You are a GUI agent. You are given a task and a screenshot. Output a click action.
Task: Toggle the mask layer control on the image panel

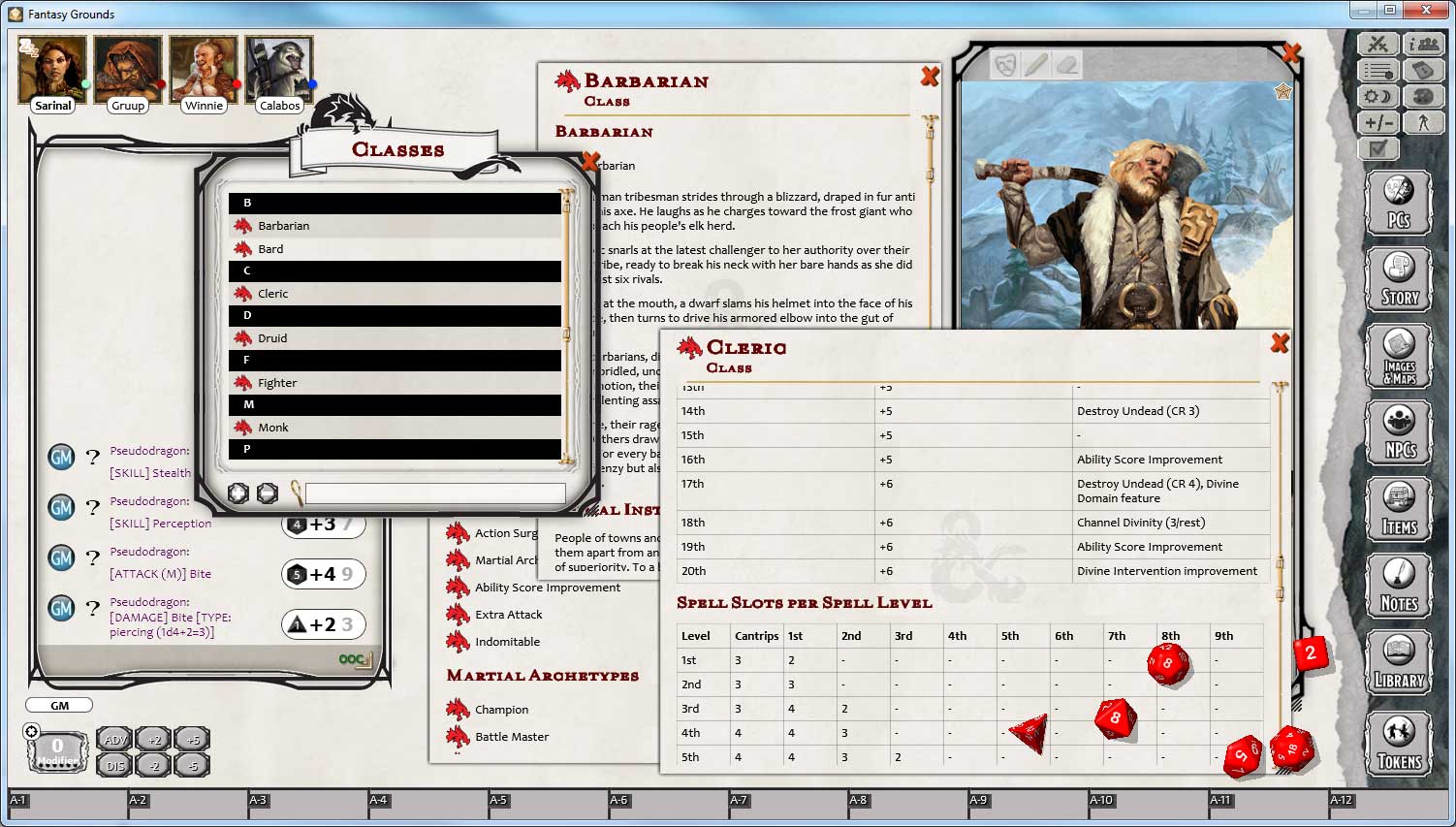click(x=1006, y=64)
